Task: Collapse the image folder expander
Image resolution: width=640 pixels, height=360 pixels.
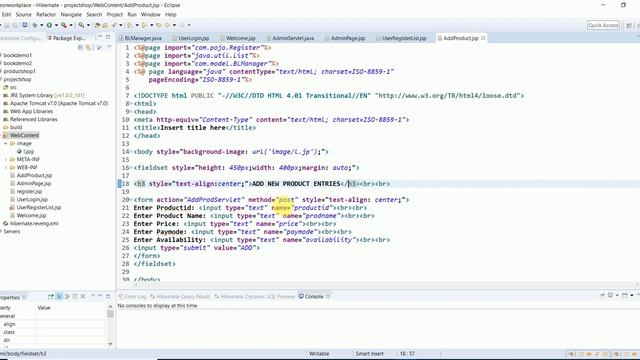Action: [6, 143]
